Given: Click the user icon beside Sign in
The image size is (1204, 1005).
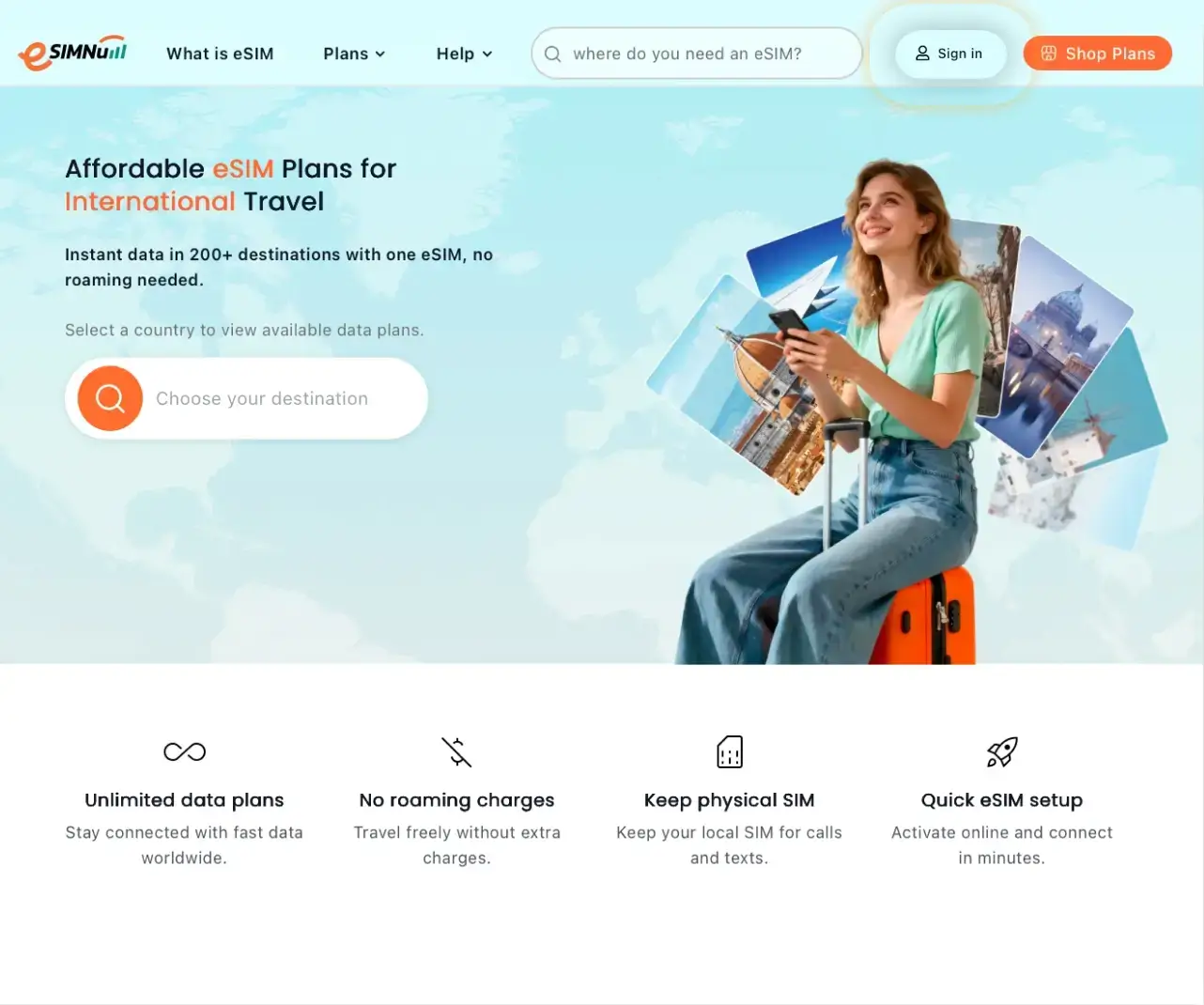Looking at the screenshot, I should click(x=922, y=54).
